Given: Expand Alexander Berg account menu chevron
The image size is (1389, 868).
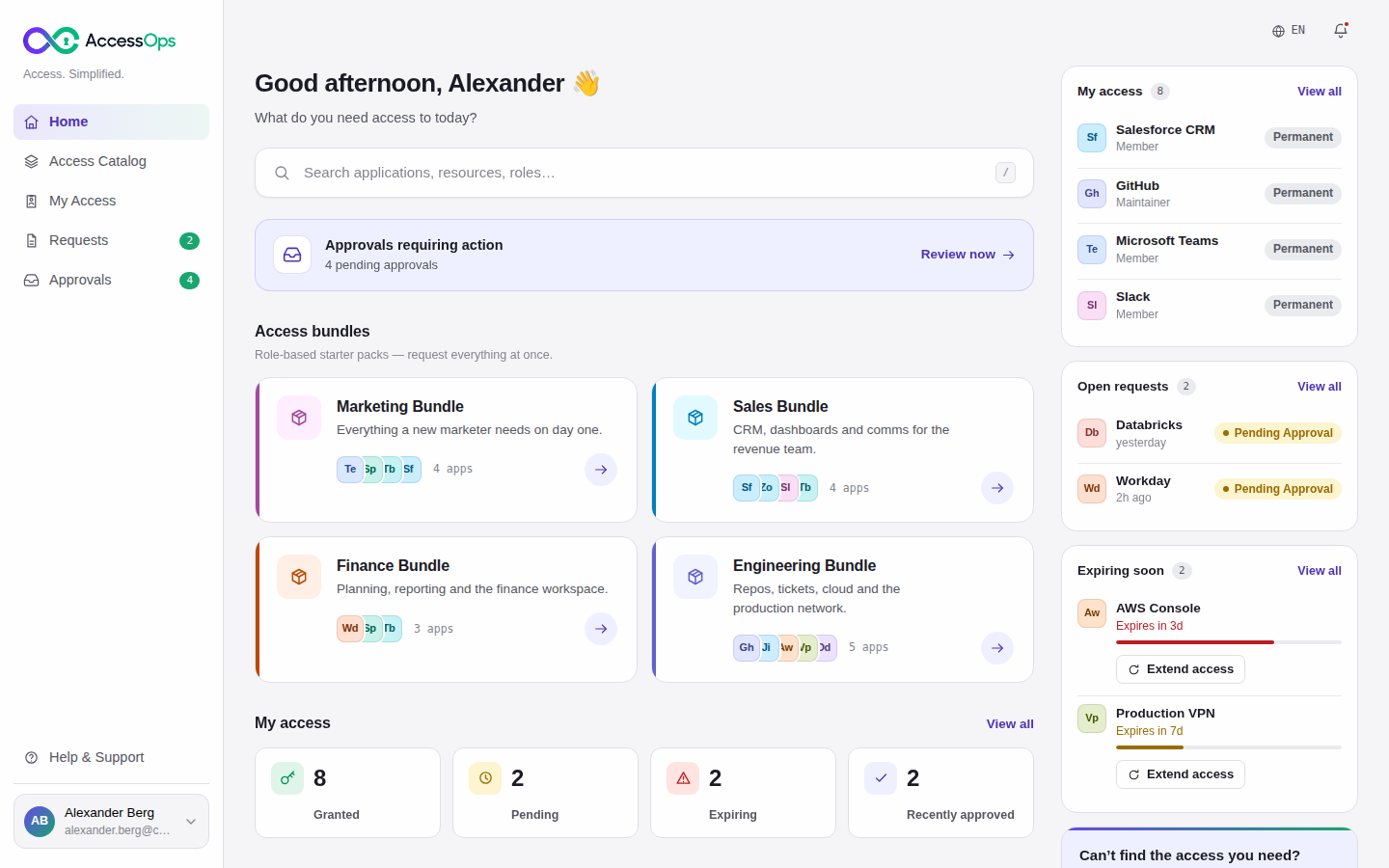Looking at the screenshot, I should click(x=191, y=822).
